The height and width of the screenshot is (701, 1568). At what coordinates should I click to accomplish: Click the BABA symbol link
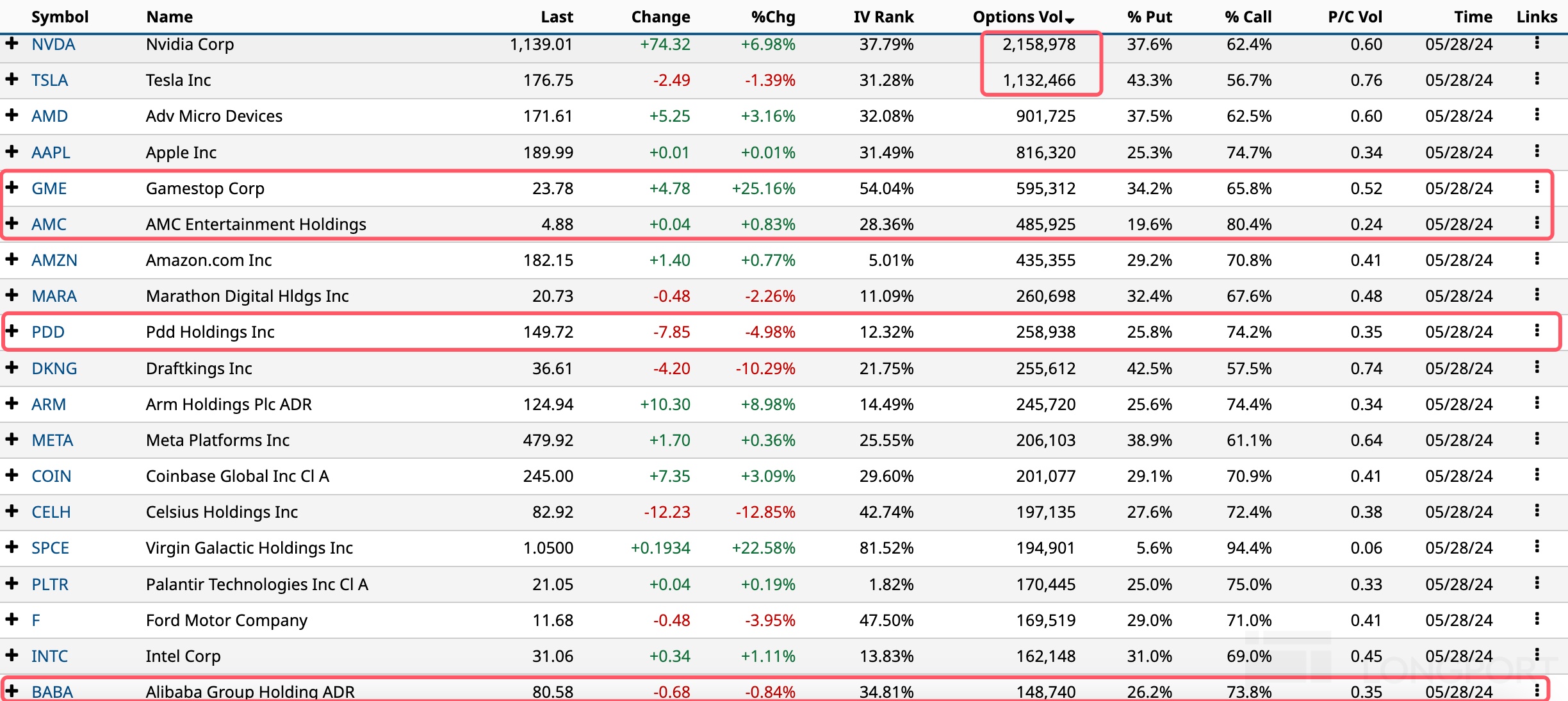53,692
